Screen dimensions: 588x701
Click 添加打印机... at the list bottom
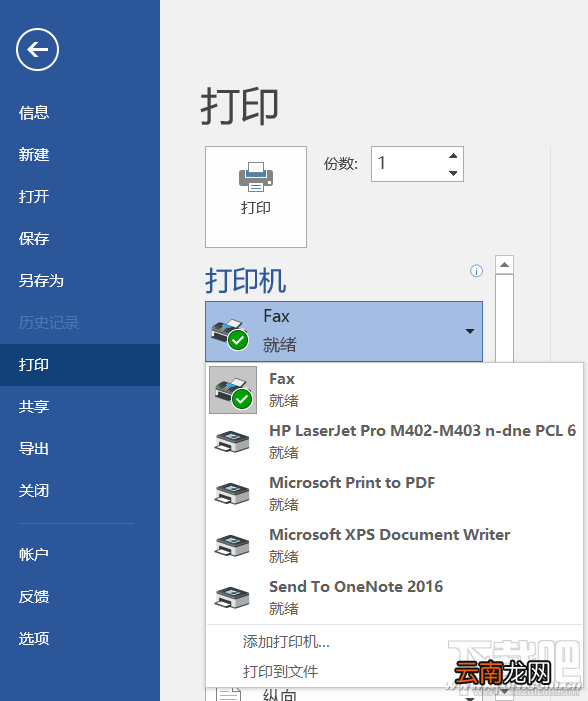pos(286,642)
